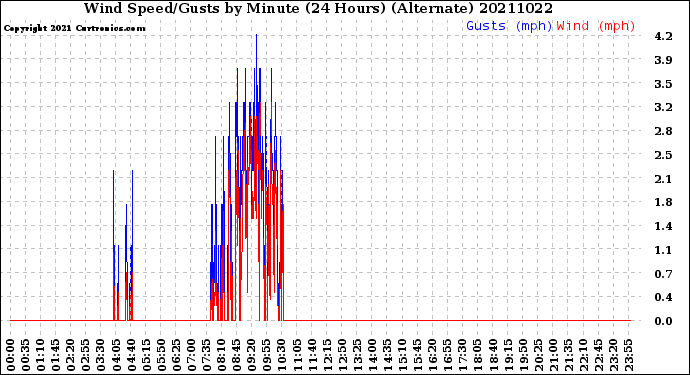Click the 00:00 time axis label
This screenshot has width=690, height=375.
tap(11, 355)
